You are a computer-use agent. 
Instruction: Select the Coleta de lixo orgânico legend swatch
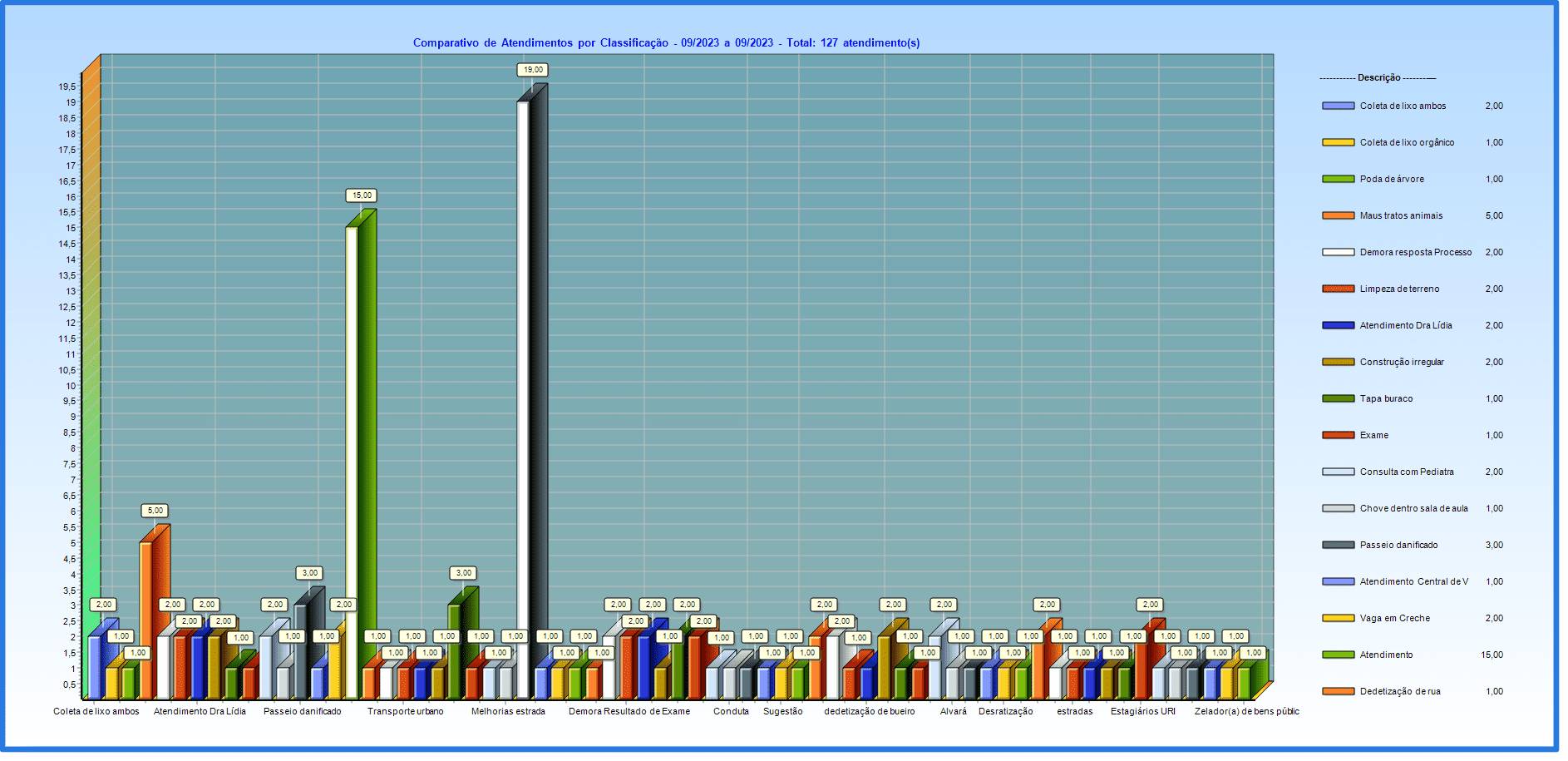1338,142
